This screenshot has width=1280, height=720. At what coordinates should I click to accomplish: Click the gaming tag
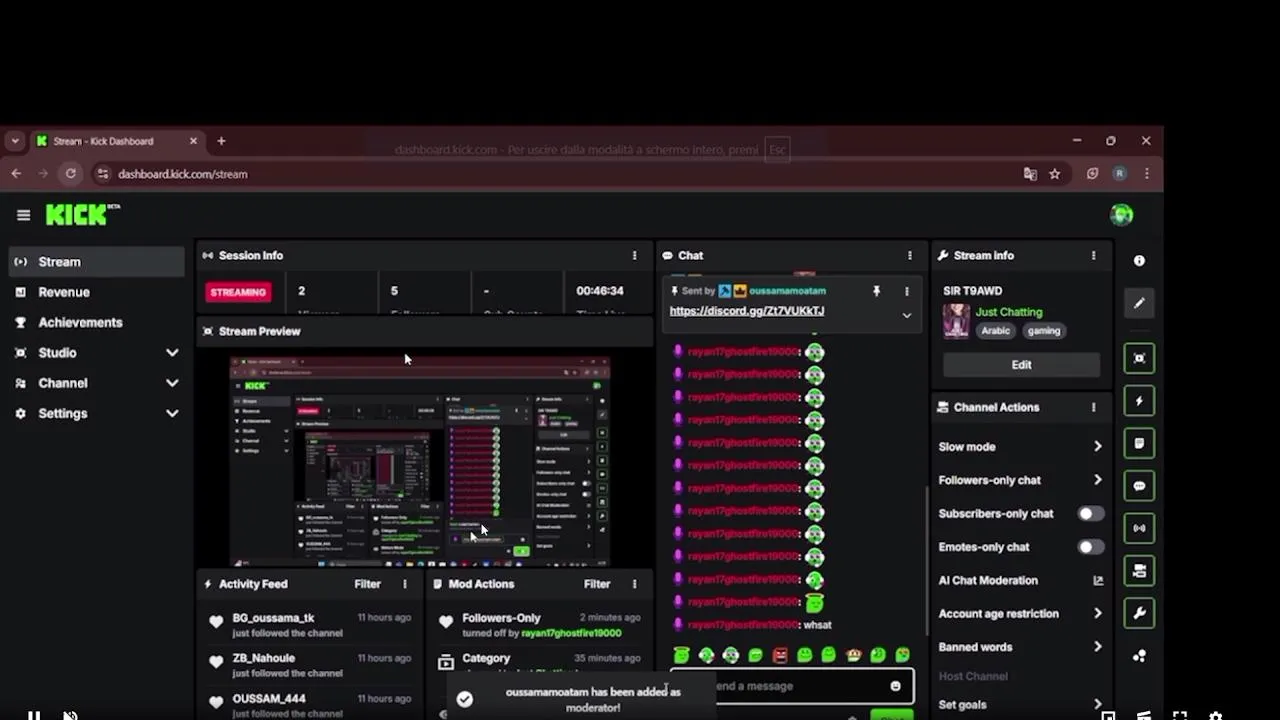1043,331
